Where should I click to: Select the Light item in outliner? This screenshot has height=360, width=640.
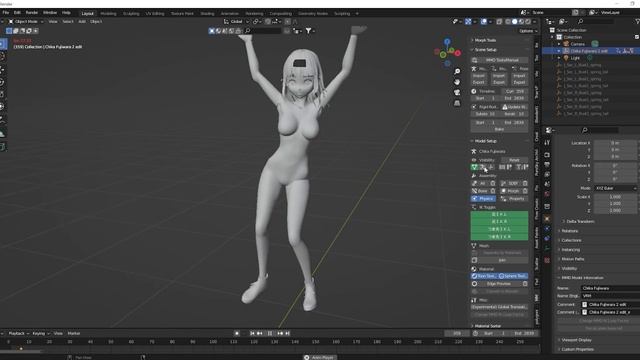(575, 58)
